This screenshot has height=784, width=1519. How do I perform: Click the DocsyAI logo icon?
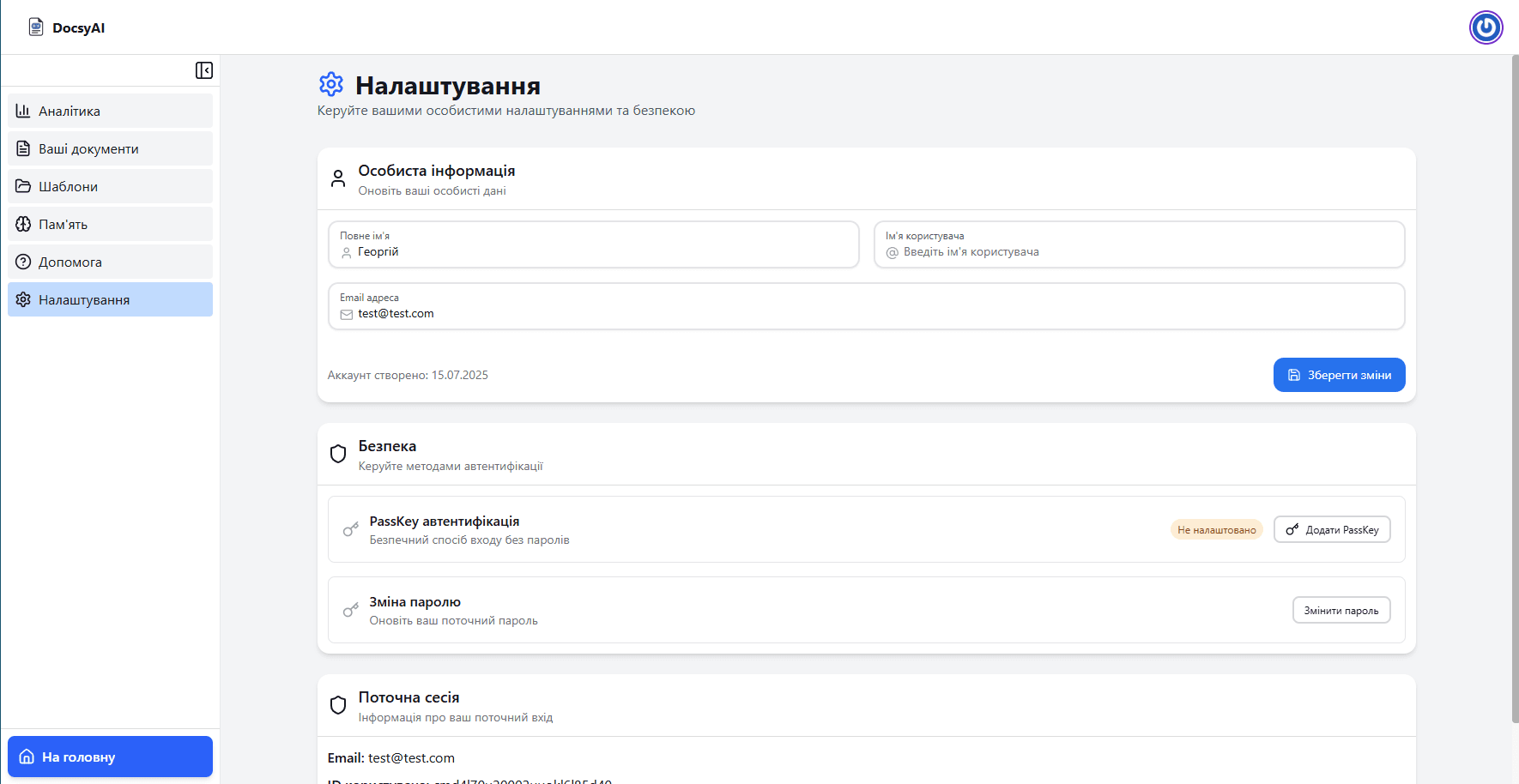36,27
